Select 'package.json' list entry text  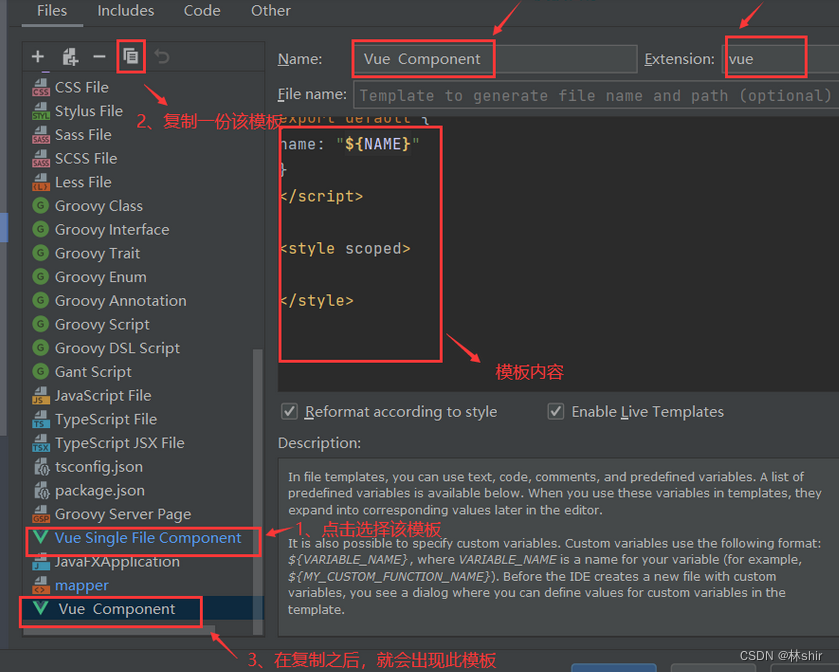coord(100,491)
